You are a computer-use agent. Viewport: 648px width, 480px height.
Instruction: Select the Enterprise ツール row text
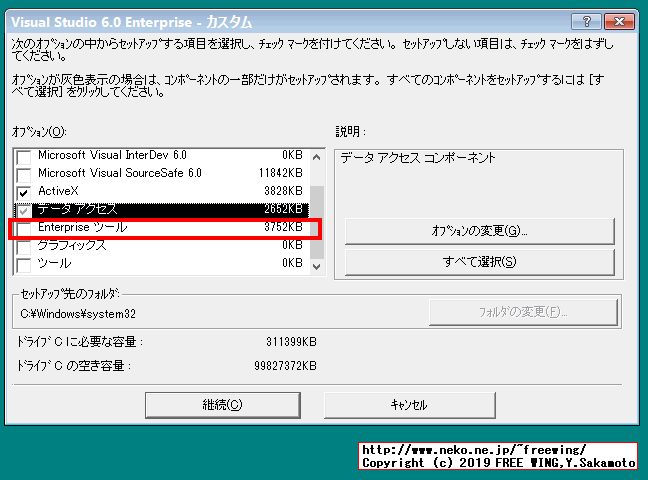coord(83,227)
